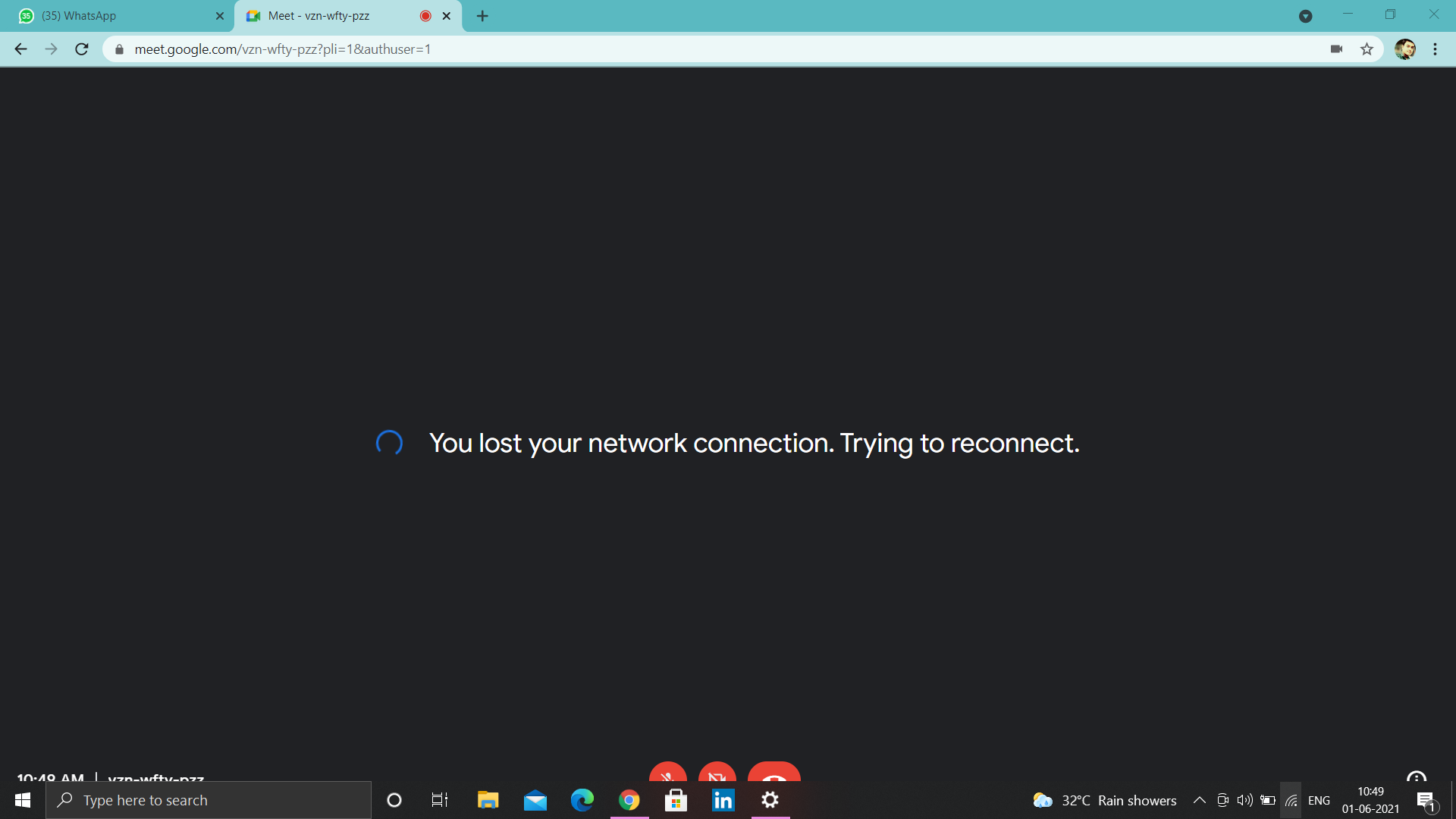
Task: View site information lock icon
Action: pyautogui.click(x=119, y=49)
